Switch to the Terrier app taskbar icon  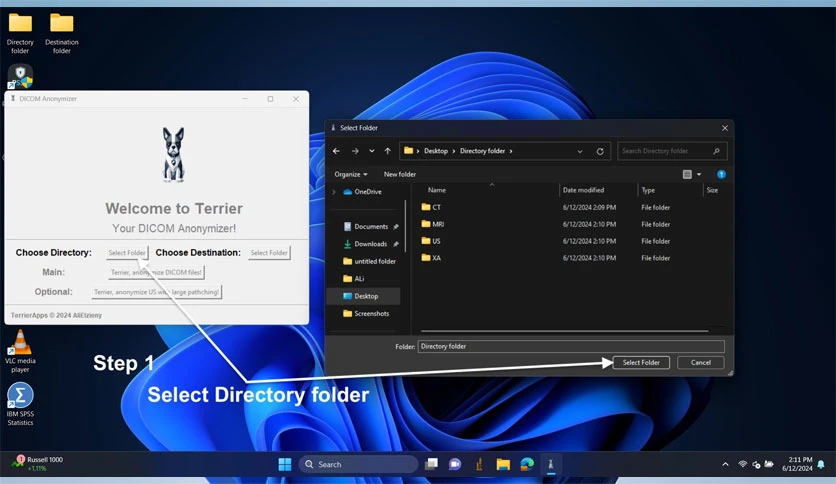pyautogui.click(x=551, y=464)
